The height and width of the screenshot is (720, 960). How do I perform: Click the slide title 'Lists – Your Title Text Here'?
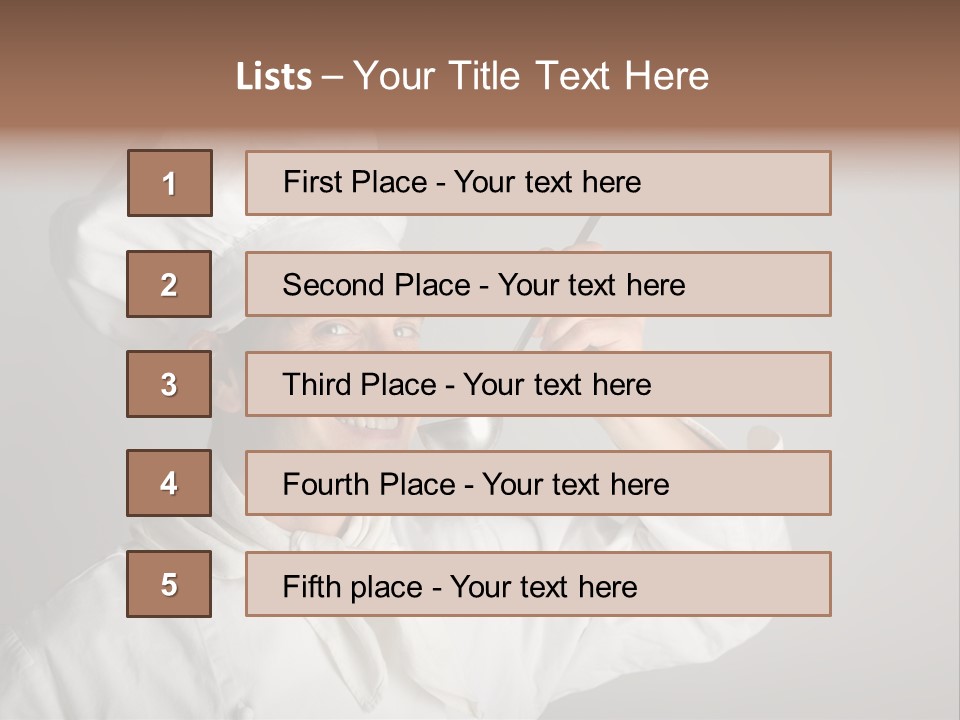coord(472,76)
